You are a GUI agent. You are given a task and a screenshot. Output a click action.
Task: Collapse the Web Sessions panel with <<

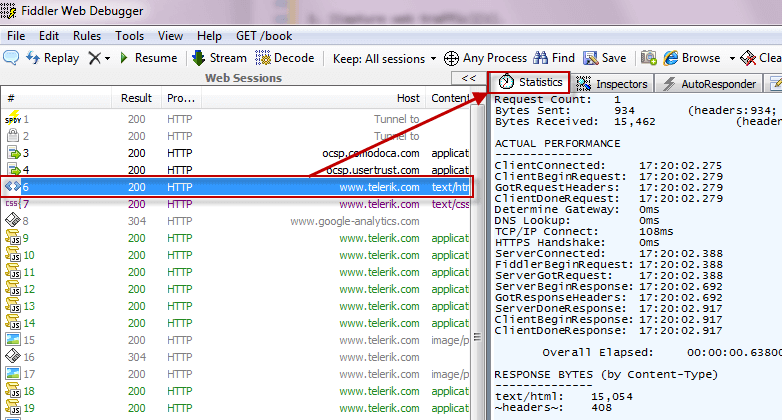[468, 78]
